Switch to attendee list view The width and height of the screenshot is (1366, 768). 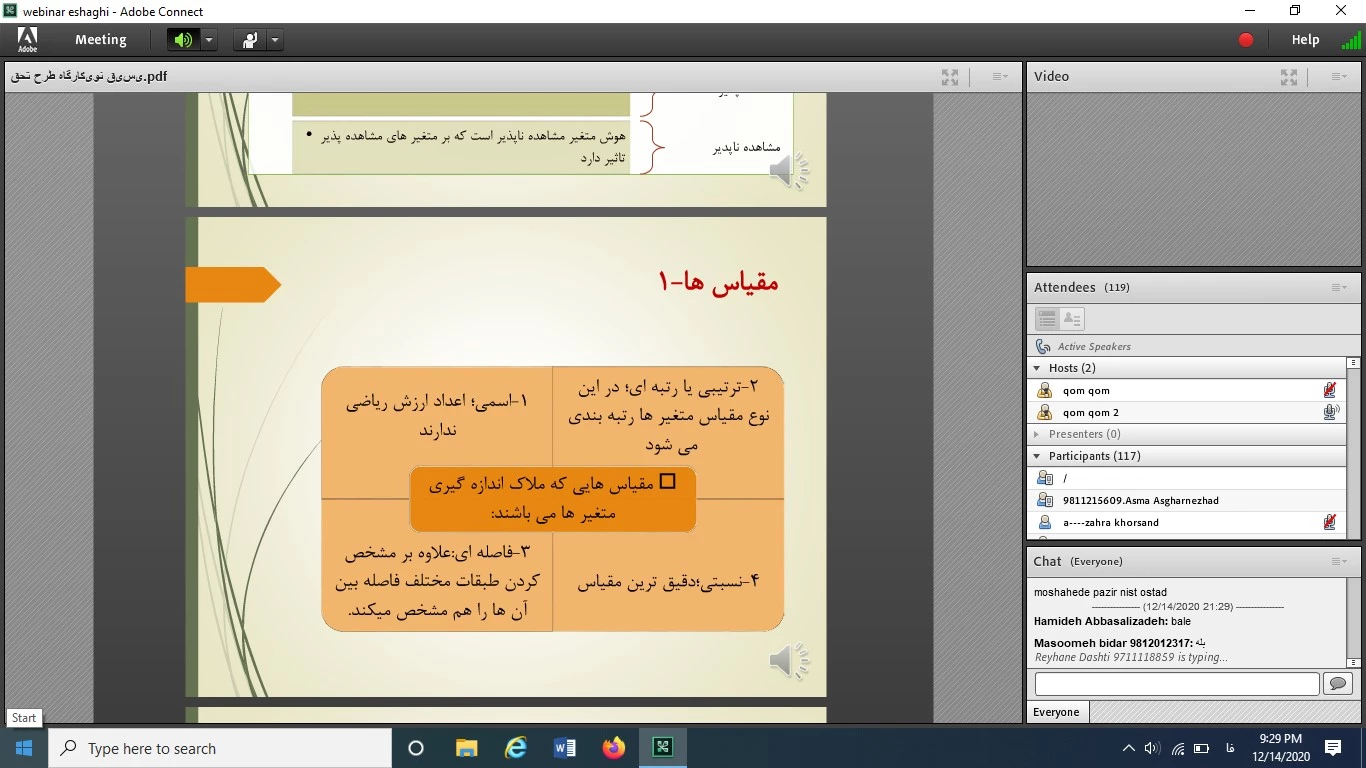click(1047, 319)
